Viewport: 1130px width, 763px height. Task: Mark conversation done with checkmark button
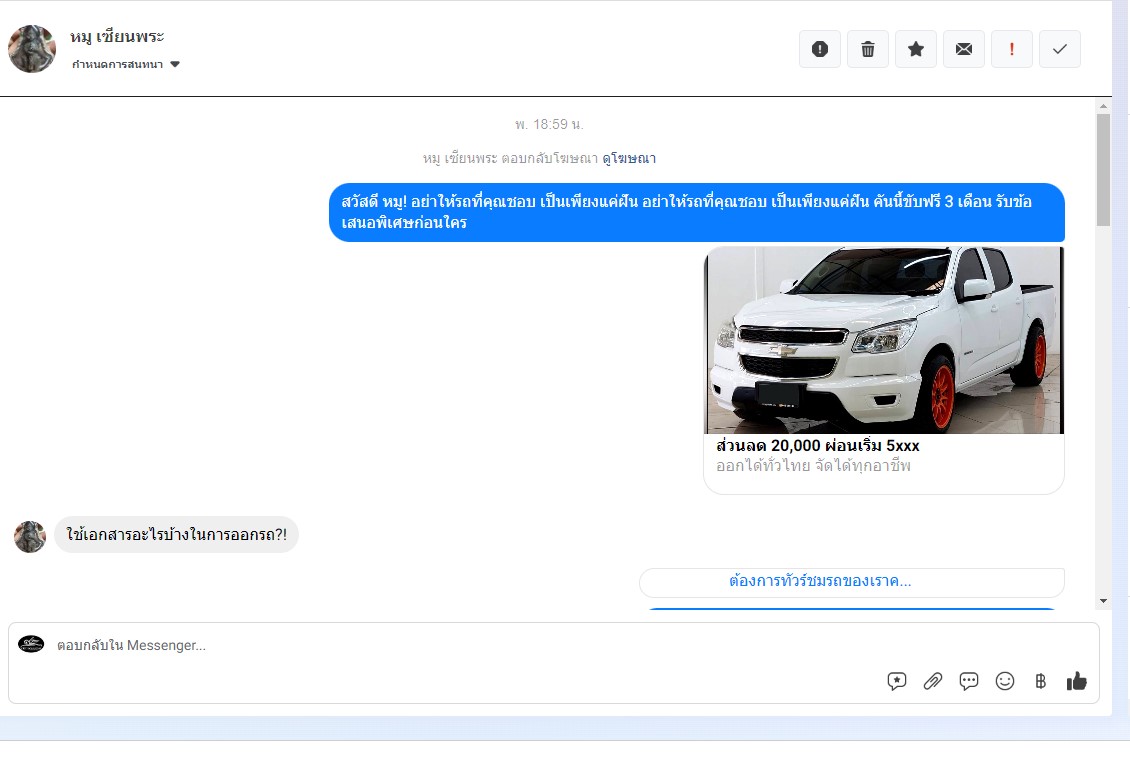tap(1060, 49)
